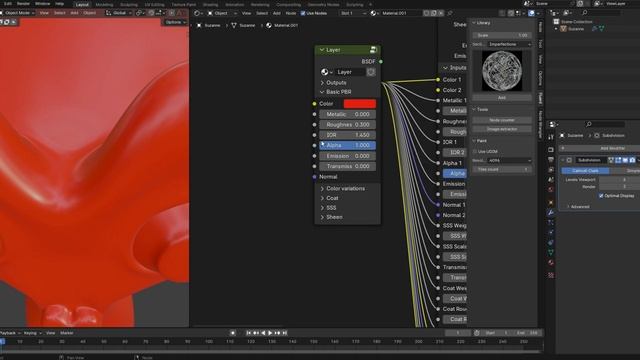The height and width of the screenshot is (360, 640).
Task: Click the Layer node header icon
Action: click(373, 50)
